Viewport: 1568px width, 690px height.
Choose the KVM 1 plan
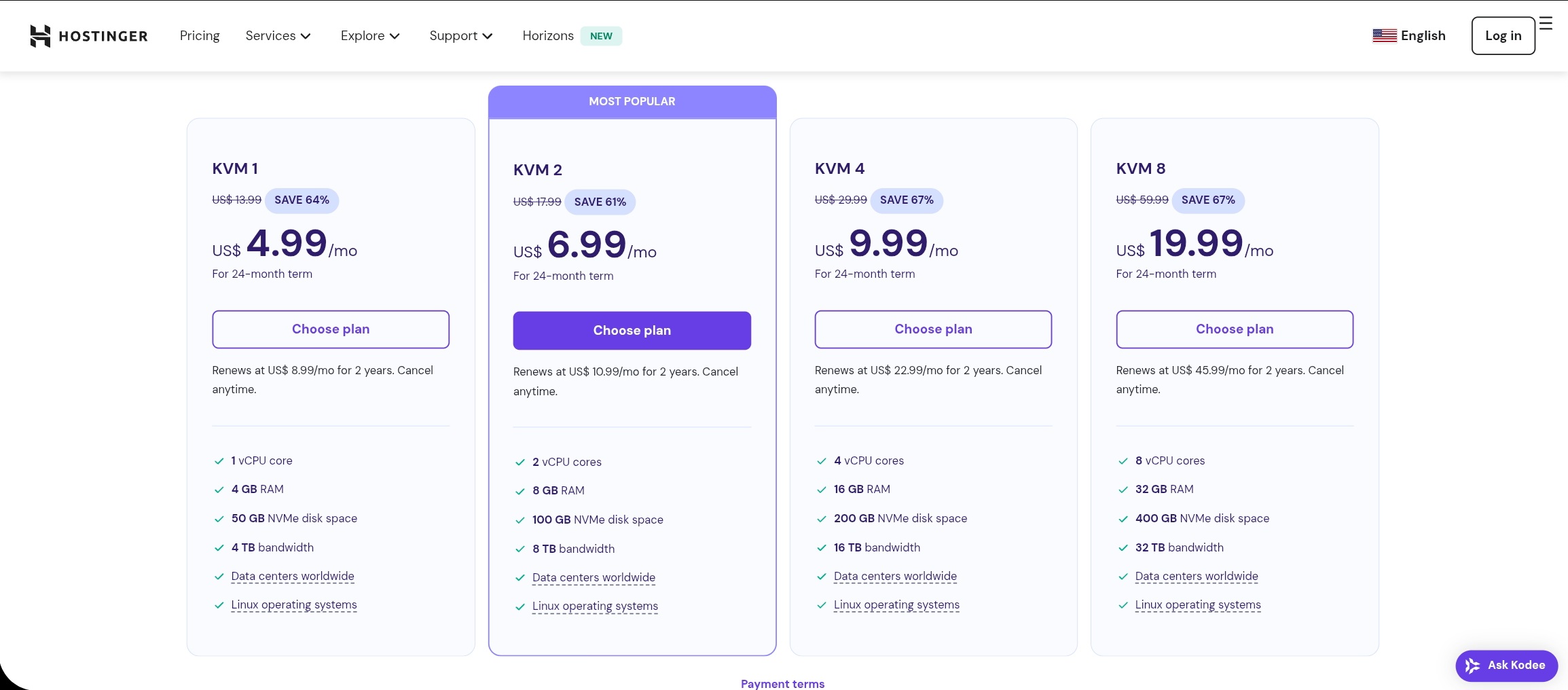[331, 329]
